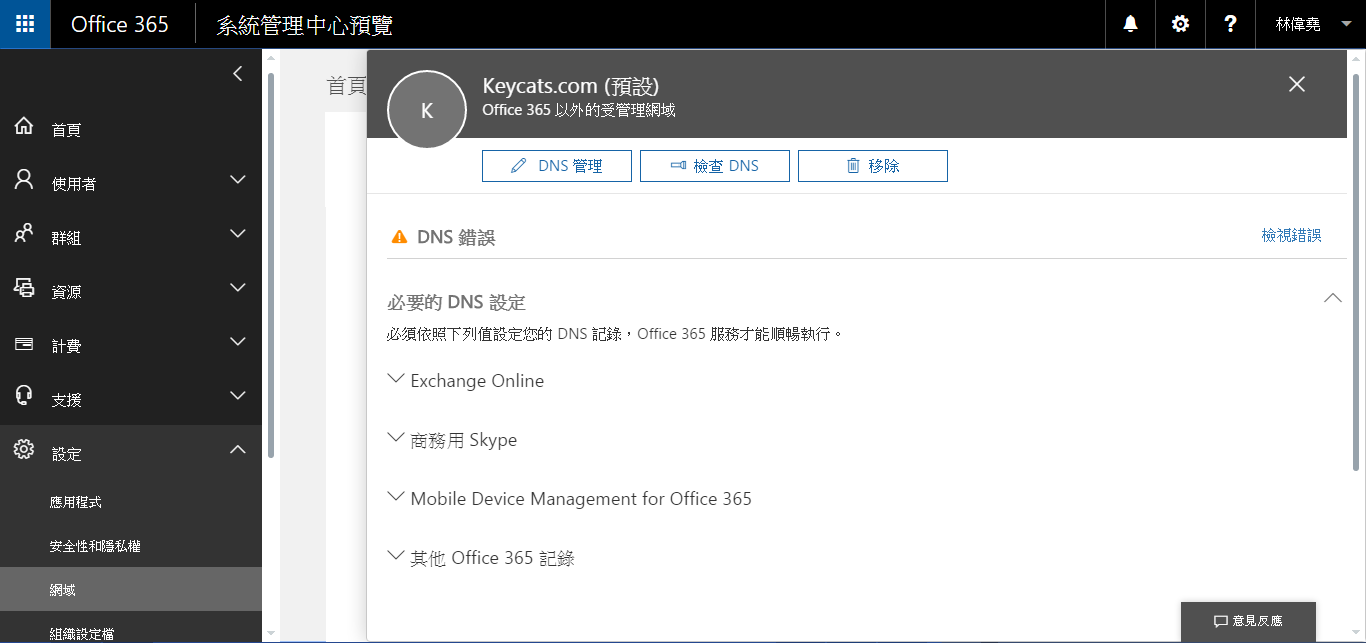Click the 意見反應 feedback button
Image resolution: width=1366 pixels, height=643 pixels.
(x=1248, y=621)
